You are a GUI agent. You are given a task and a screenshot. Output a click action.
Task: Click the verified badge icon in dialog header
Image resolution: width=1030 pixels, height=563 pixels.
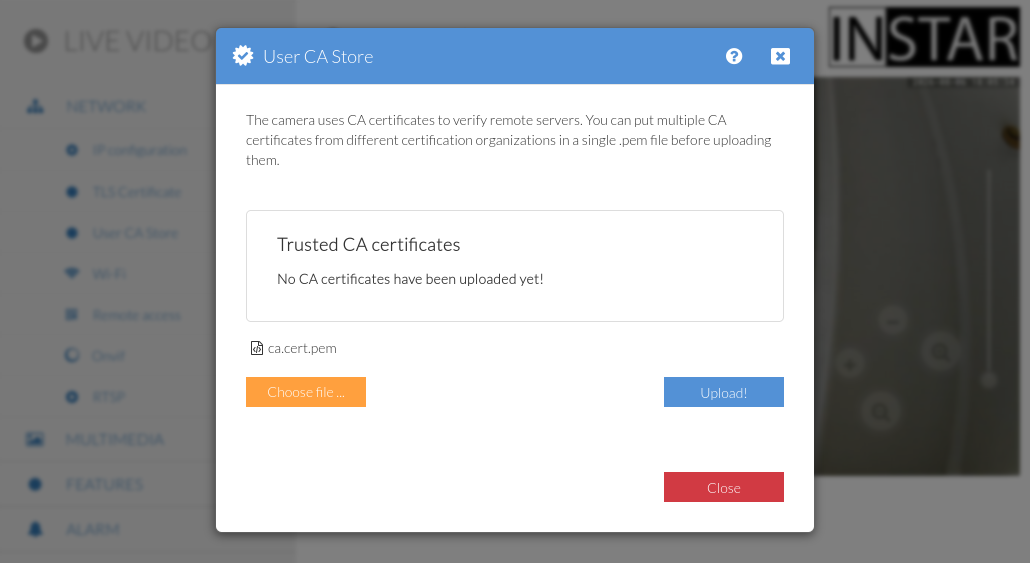[243, 56]
